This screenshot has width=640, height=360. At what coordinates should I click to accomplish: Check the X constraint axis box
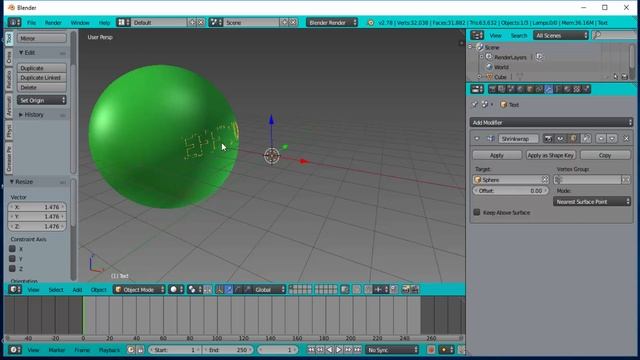tap(12, 249)
